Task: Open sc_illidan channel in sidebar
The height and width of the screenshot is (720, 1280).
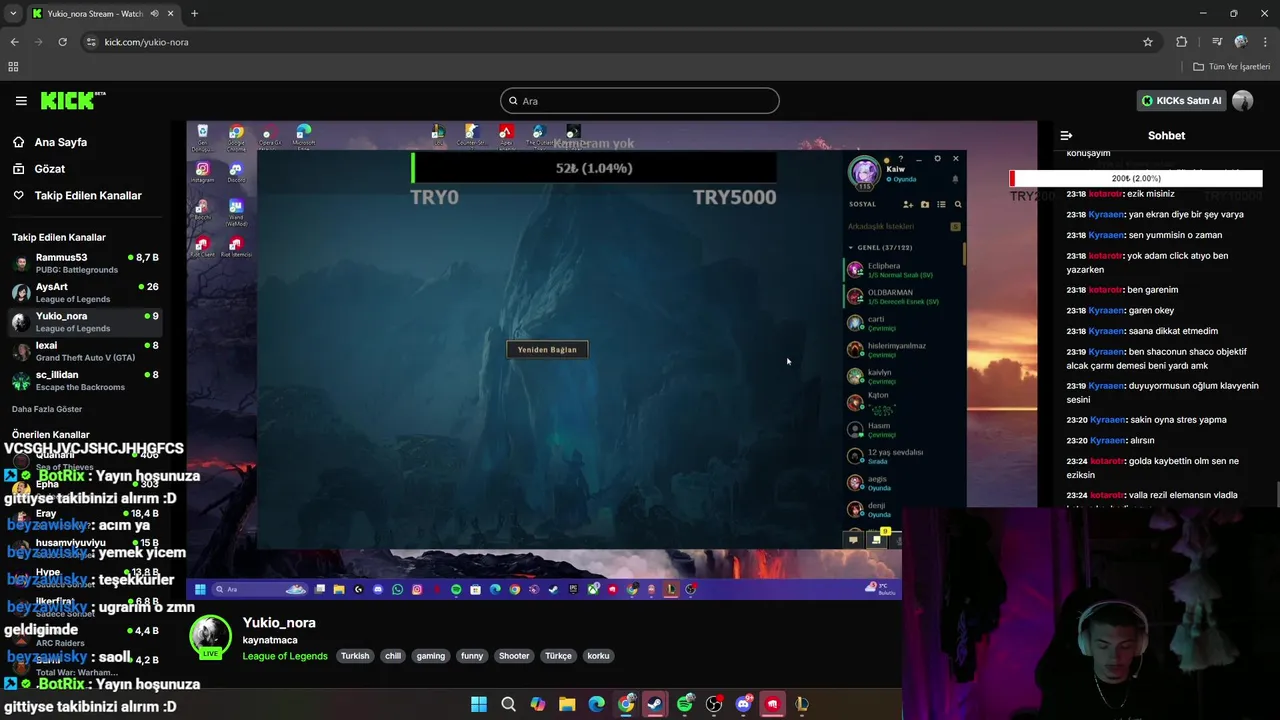Action: pos(85,380)
